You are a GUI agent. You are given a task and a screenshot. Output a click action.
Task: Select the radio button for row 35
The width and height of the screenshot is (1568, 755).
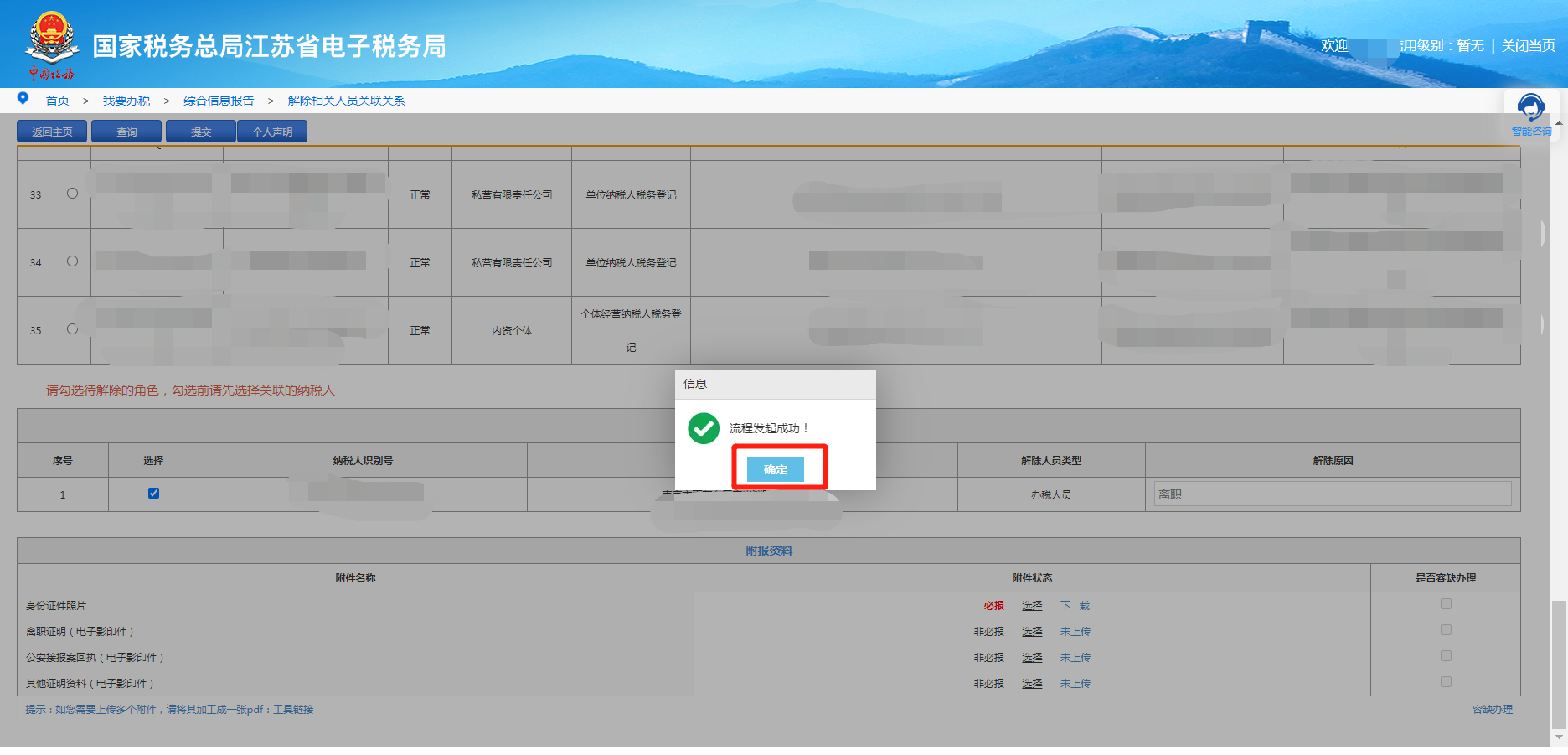pos(72,329)
